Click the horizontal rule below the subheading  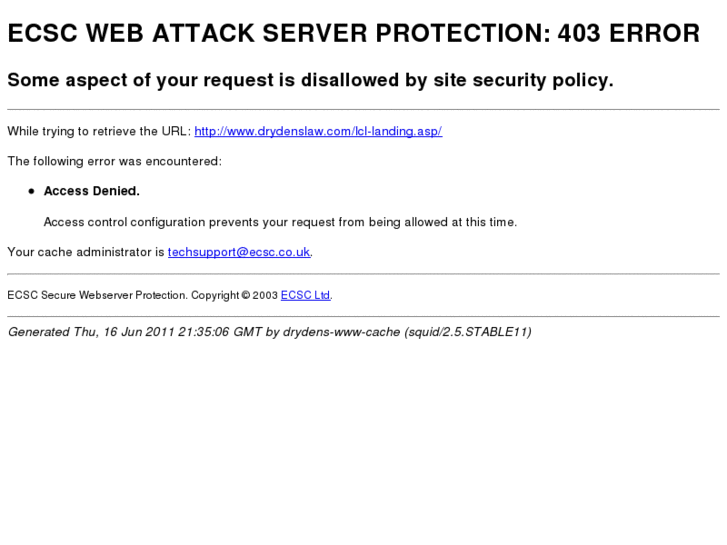coord(363,109)
